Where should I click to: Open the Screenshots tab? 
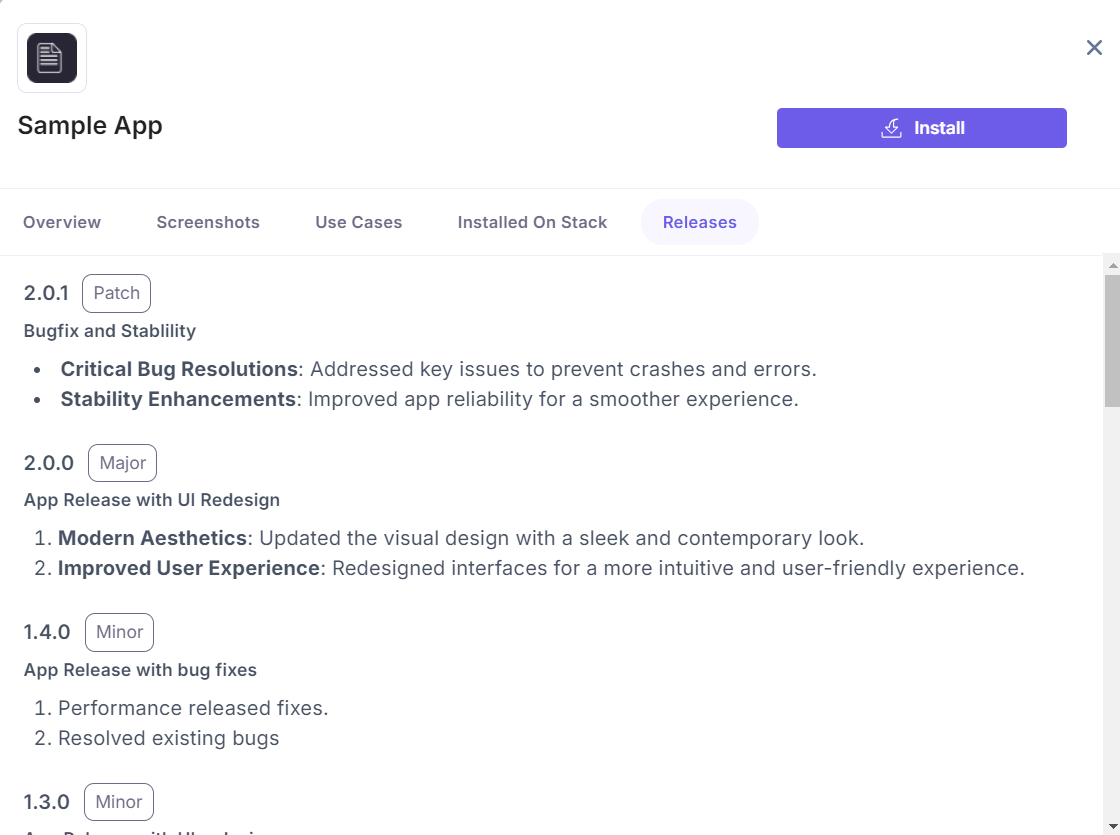pyautogui.click(x=208, y=222)
